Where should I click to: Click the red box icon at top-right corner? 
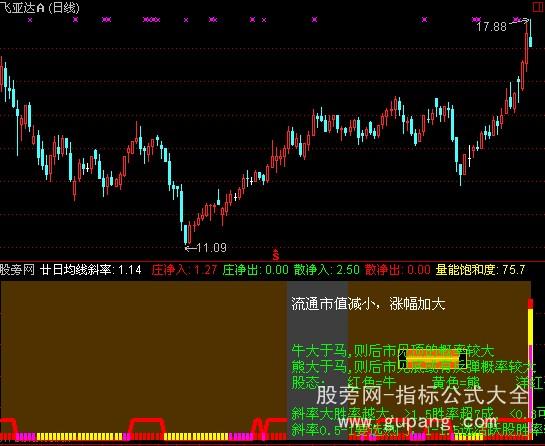pyautogui.click(x=539, y=7)
